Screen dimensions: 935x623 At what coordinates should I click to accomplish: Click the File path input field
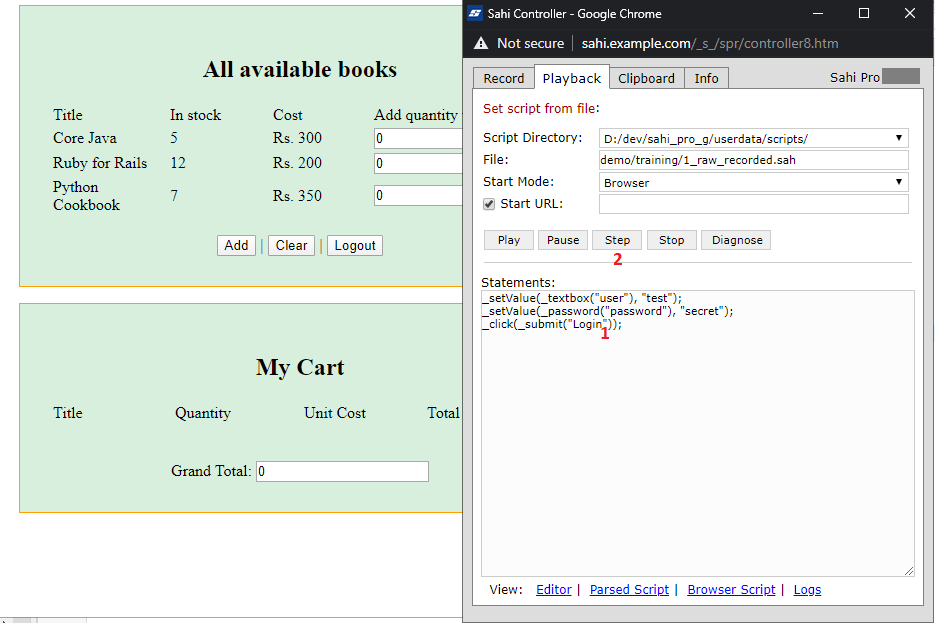(x=753, y=160)
